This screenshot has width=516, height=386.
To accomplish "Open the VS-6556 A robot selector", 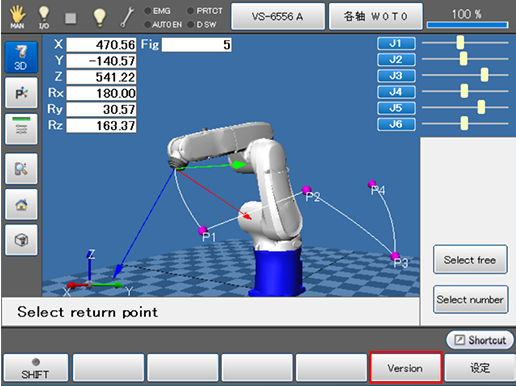I will [x=278, y=16].
